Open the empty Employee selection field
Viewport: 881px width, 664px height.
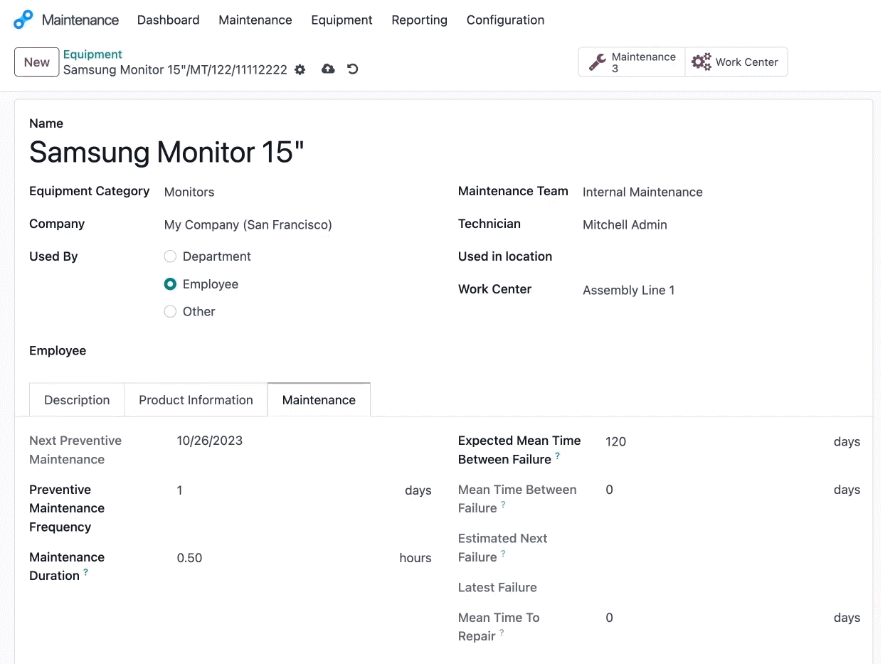[297, 351]
